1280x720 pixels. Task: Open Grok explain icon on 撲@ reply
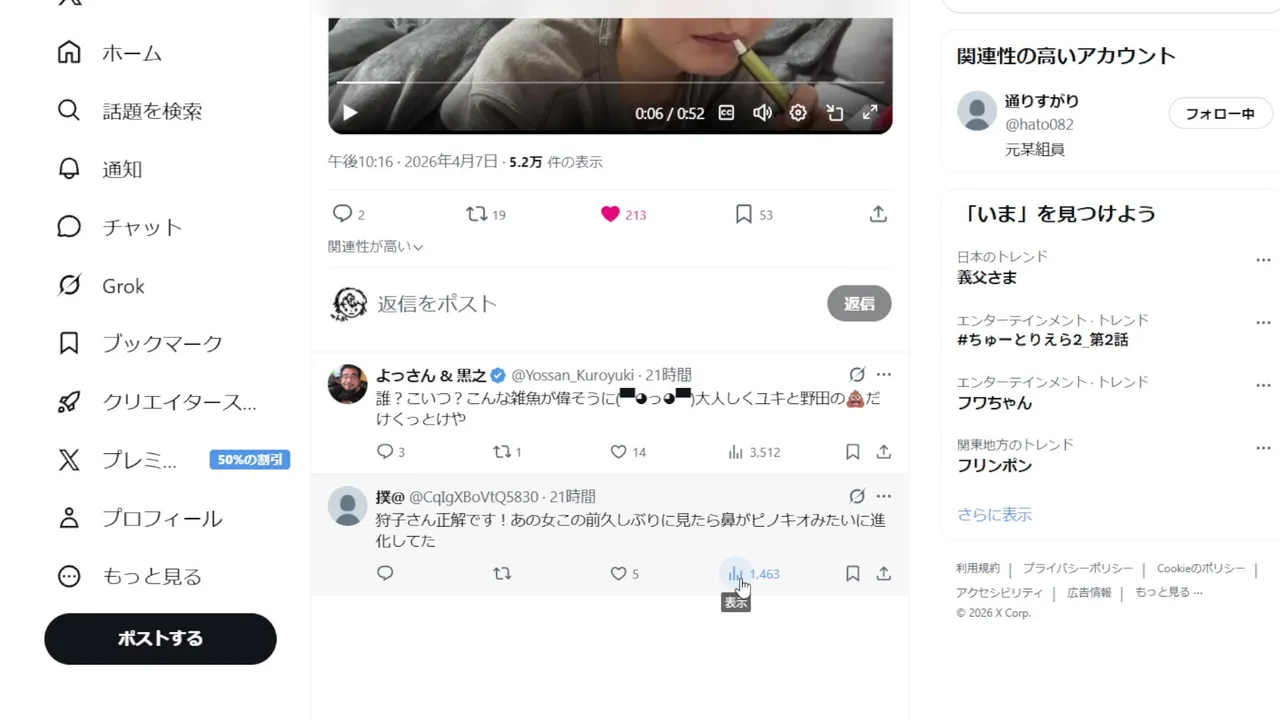pyautogui.click(x=857, y=496)
